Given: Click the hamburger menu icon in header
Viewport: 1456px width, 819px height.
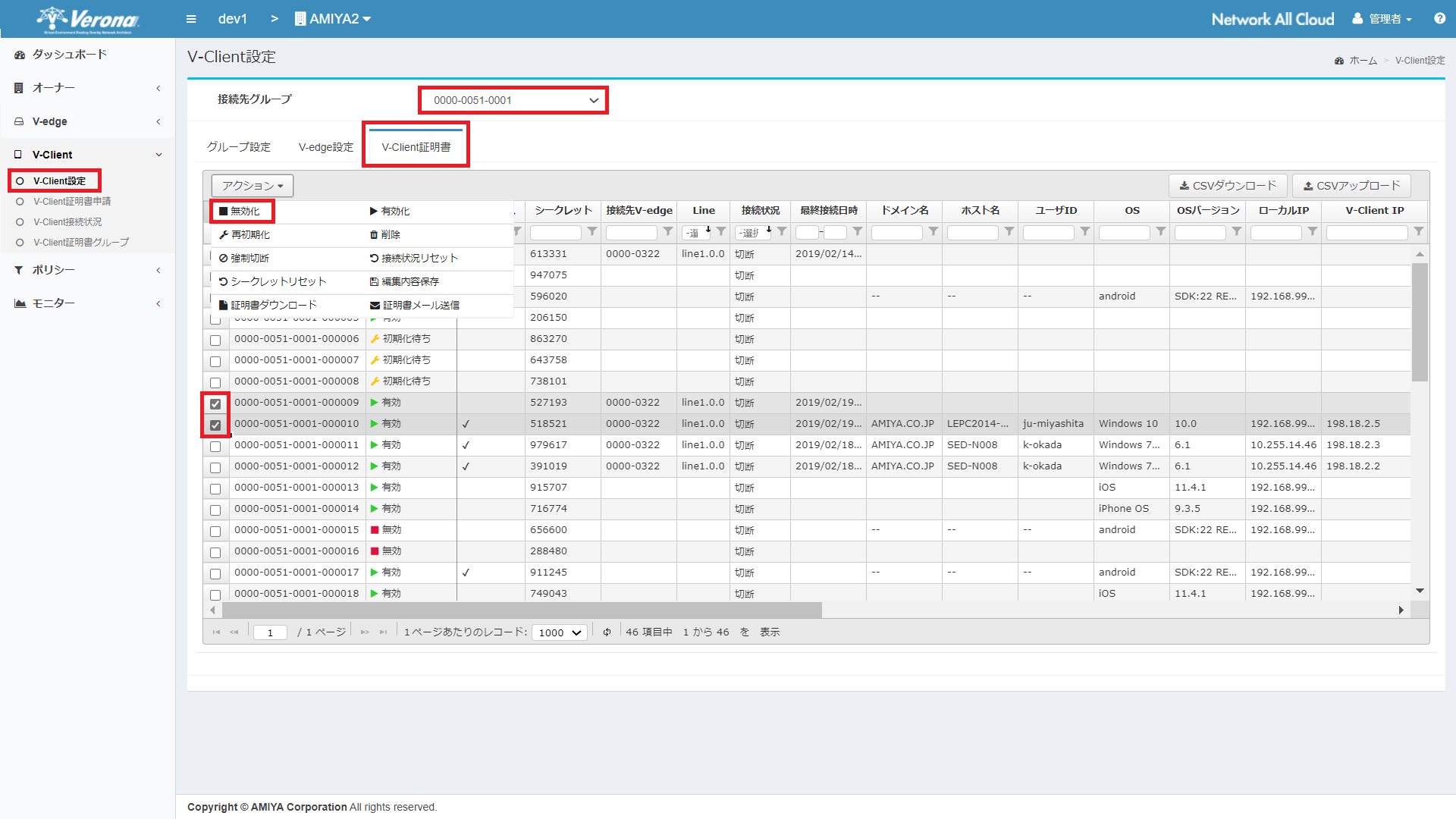Looking at the screenshot, I should [x=191, y=19].
